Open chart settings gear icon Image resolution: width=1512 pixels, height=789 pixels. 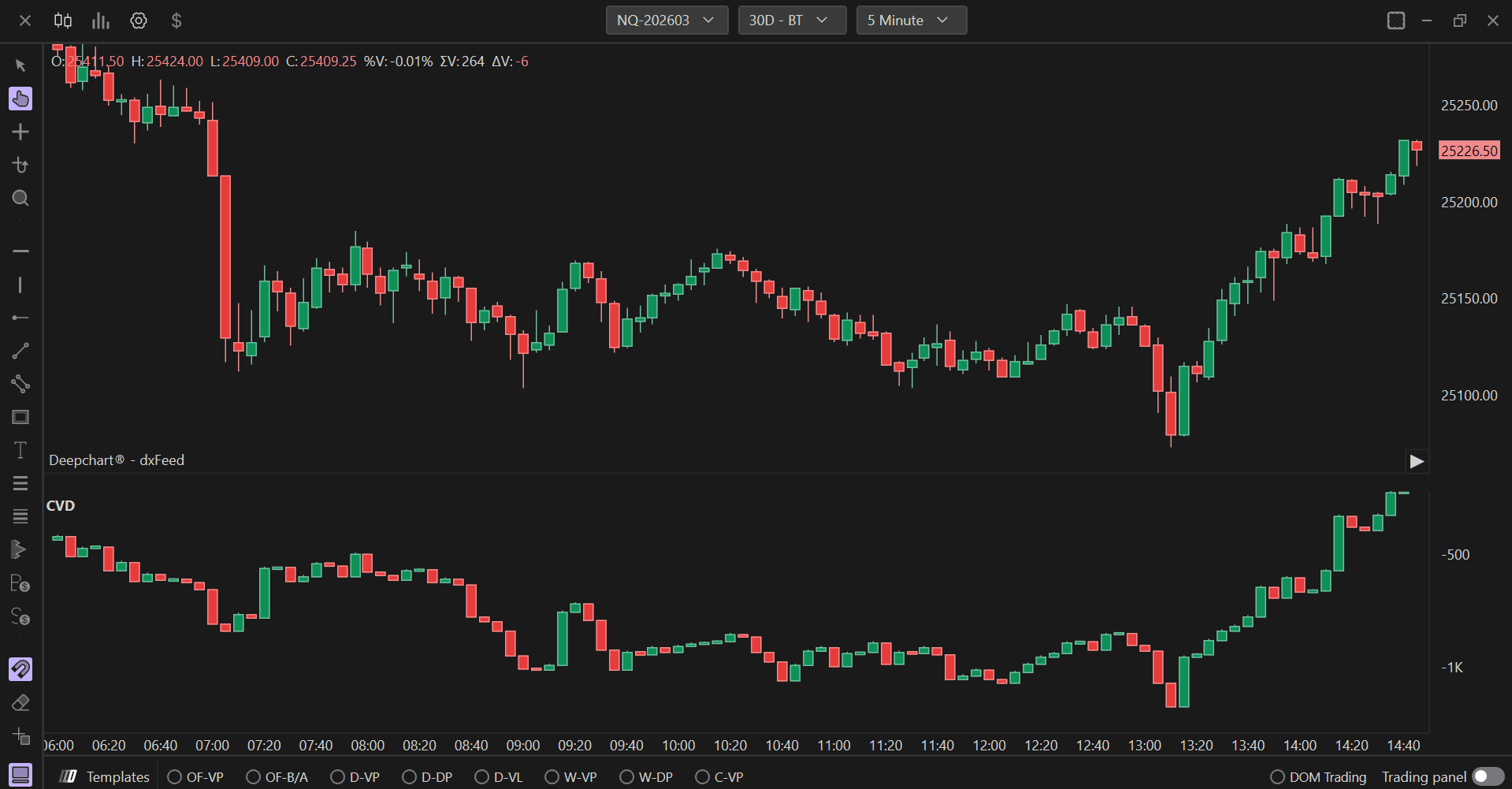139,20
